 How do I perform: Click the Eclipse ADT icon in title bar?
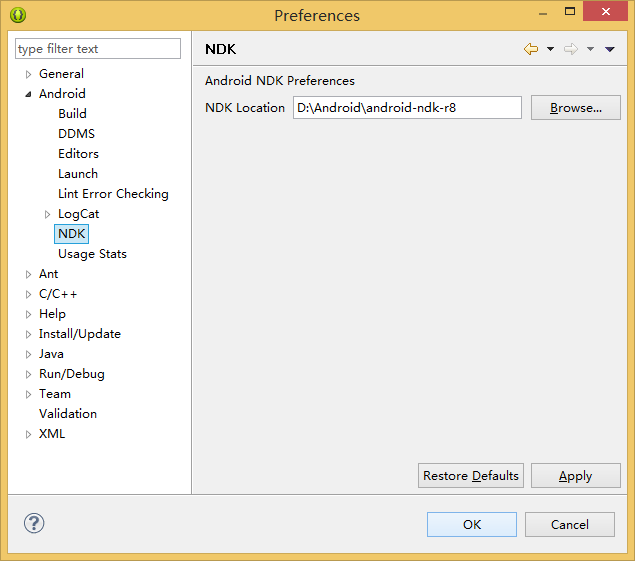coord(18,15)
